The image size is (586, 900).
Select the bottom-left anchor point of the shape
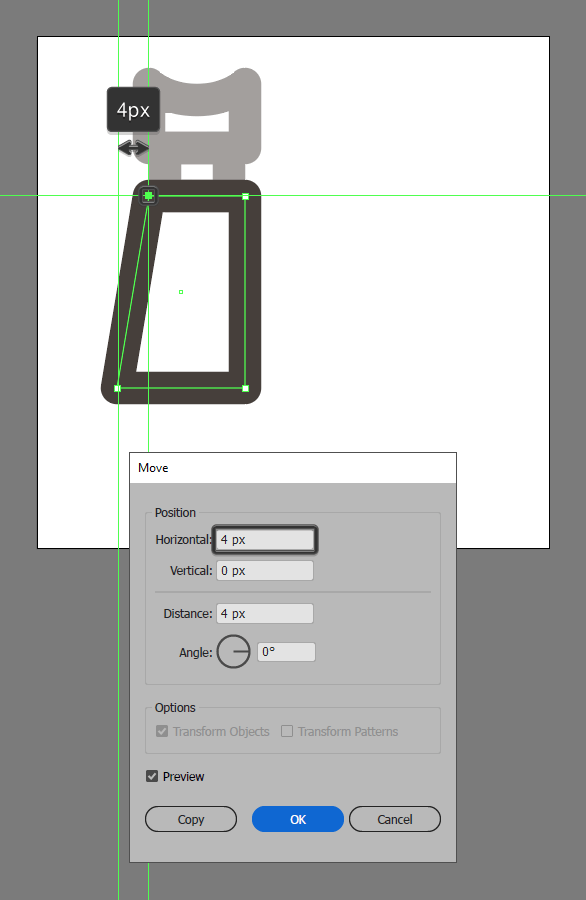pos(118,389)
